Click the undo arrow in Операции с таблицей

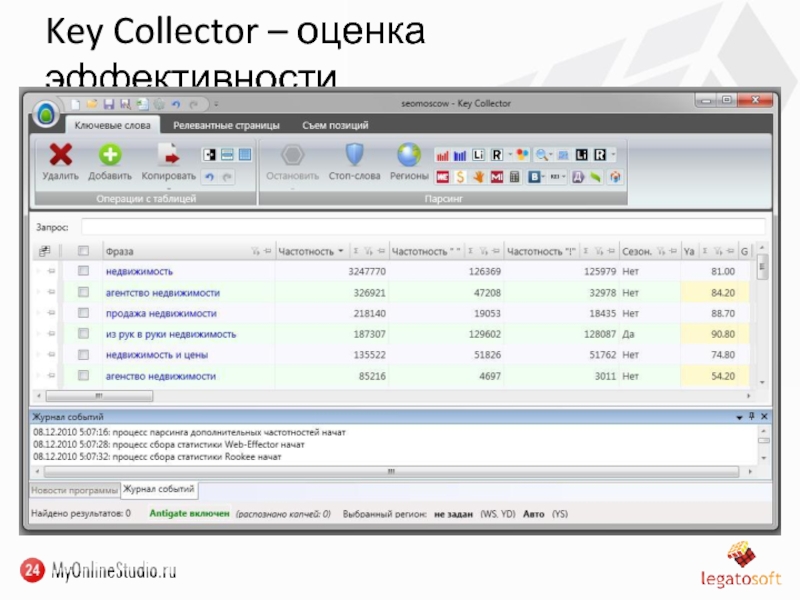(209, 177)
